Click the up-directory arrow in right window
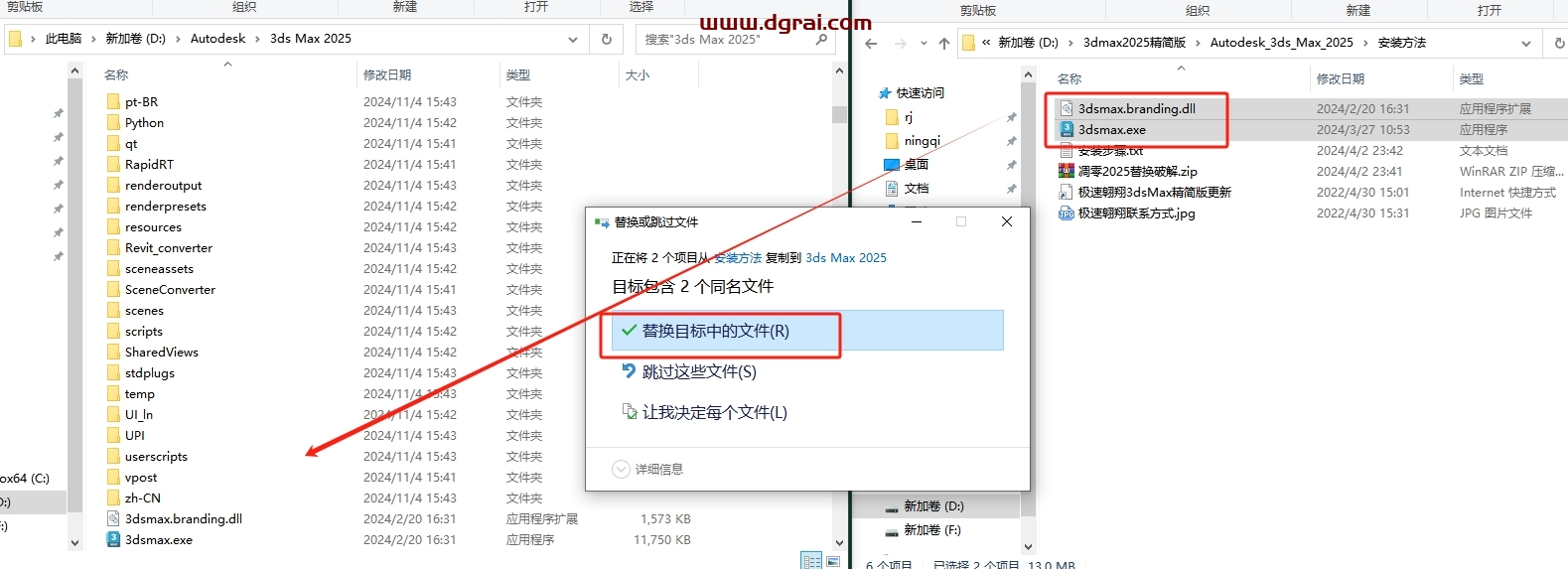 (943, 43)
